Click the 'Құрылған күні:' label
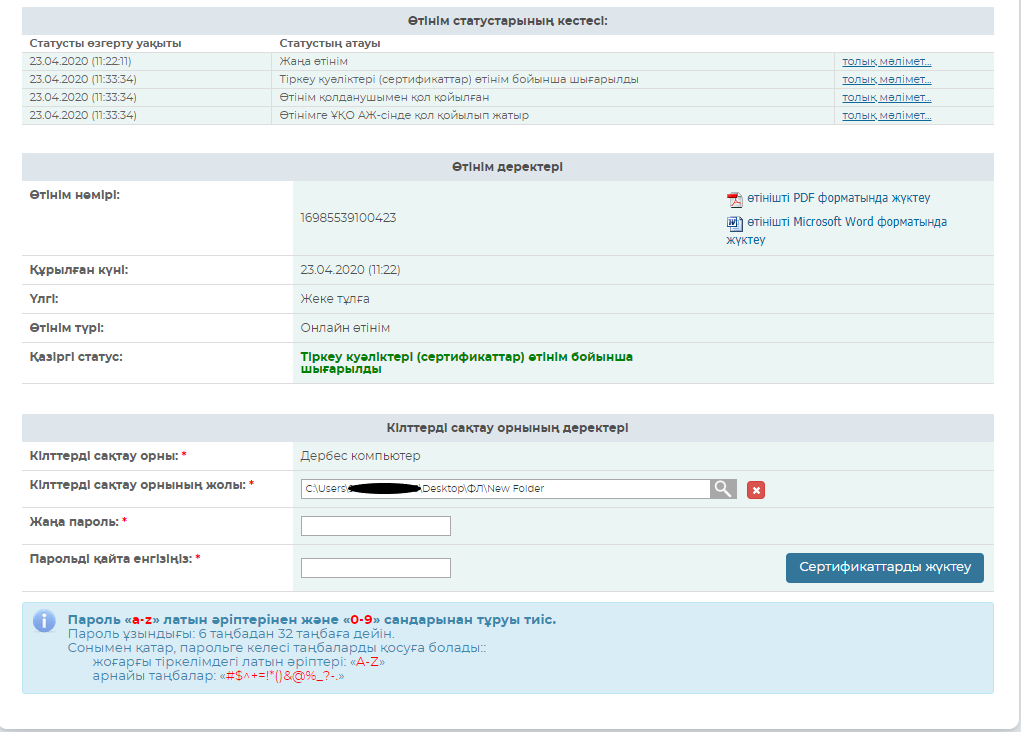Image resolution: width=1021 pixels, height=732 pixels. [x=79, y=270]
